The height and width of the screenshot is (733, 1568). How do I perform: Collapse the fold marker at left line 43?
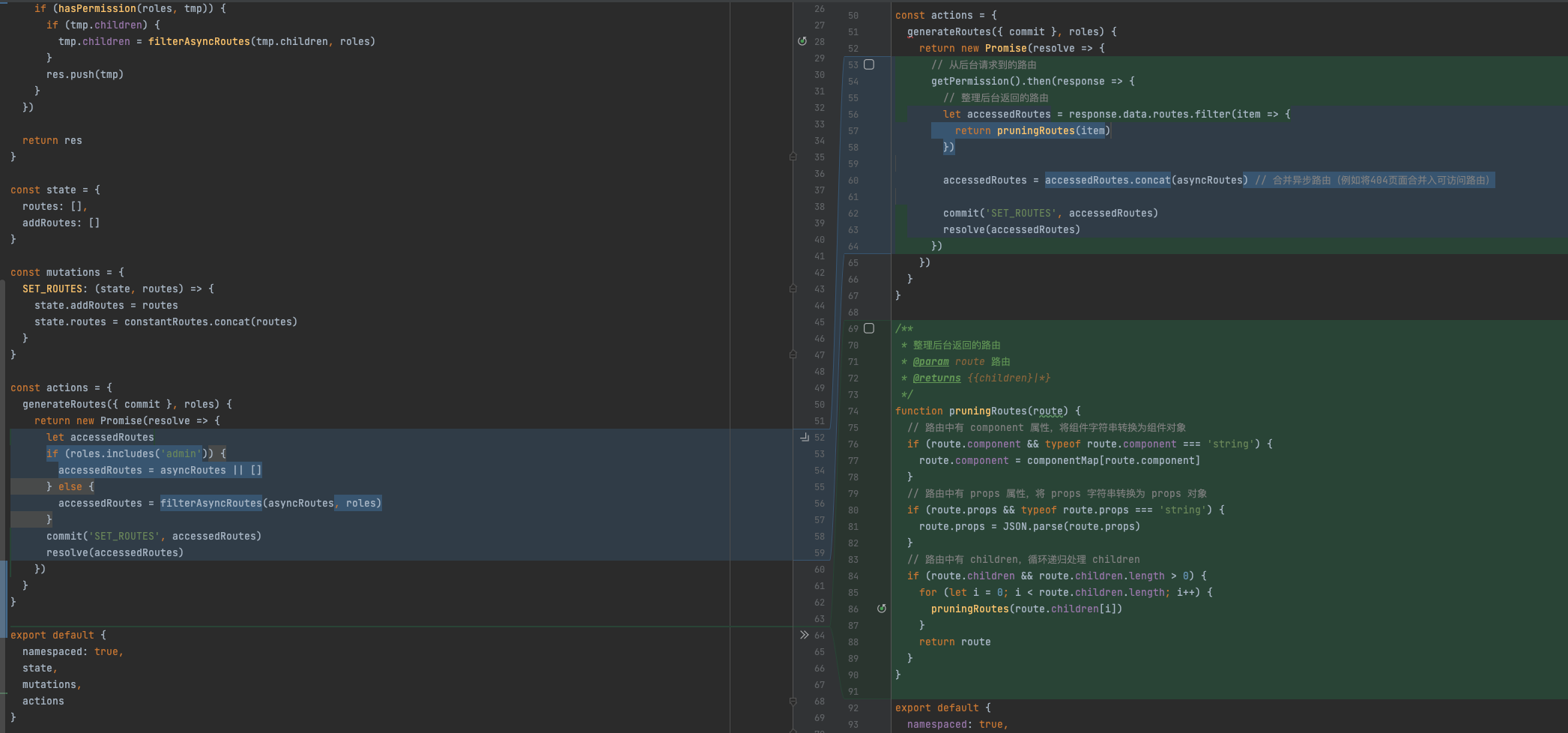pos(793,289)
